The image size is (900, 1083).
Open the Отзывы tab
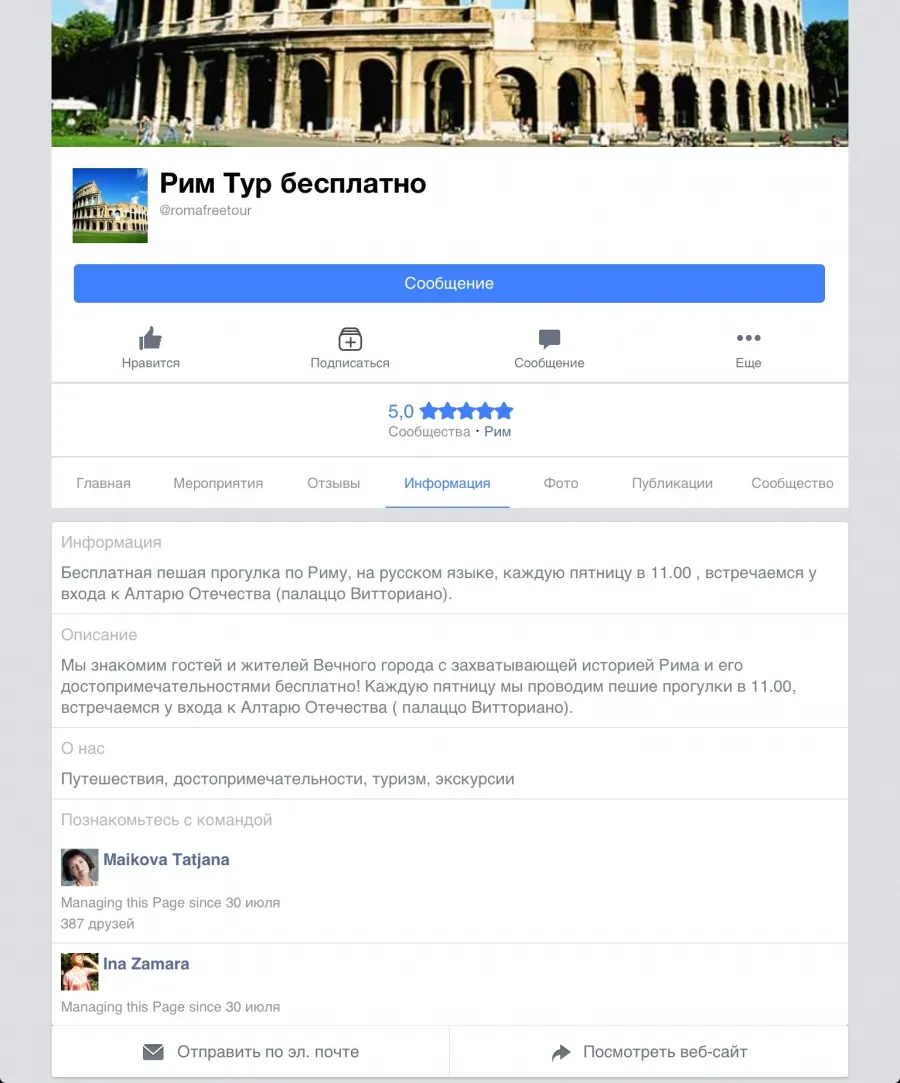coord(334,483)
